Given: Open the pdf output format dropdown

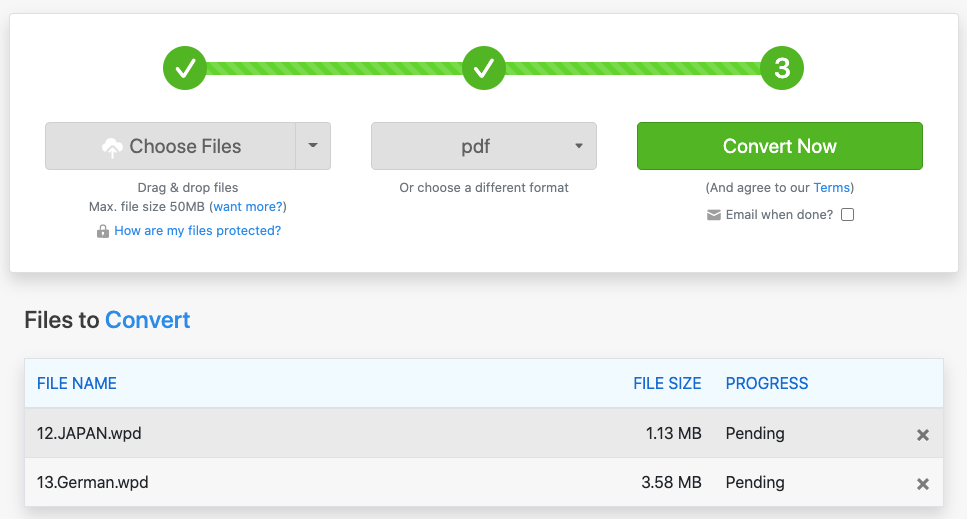Looking at the screenshot, I should [484, 146].
